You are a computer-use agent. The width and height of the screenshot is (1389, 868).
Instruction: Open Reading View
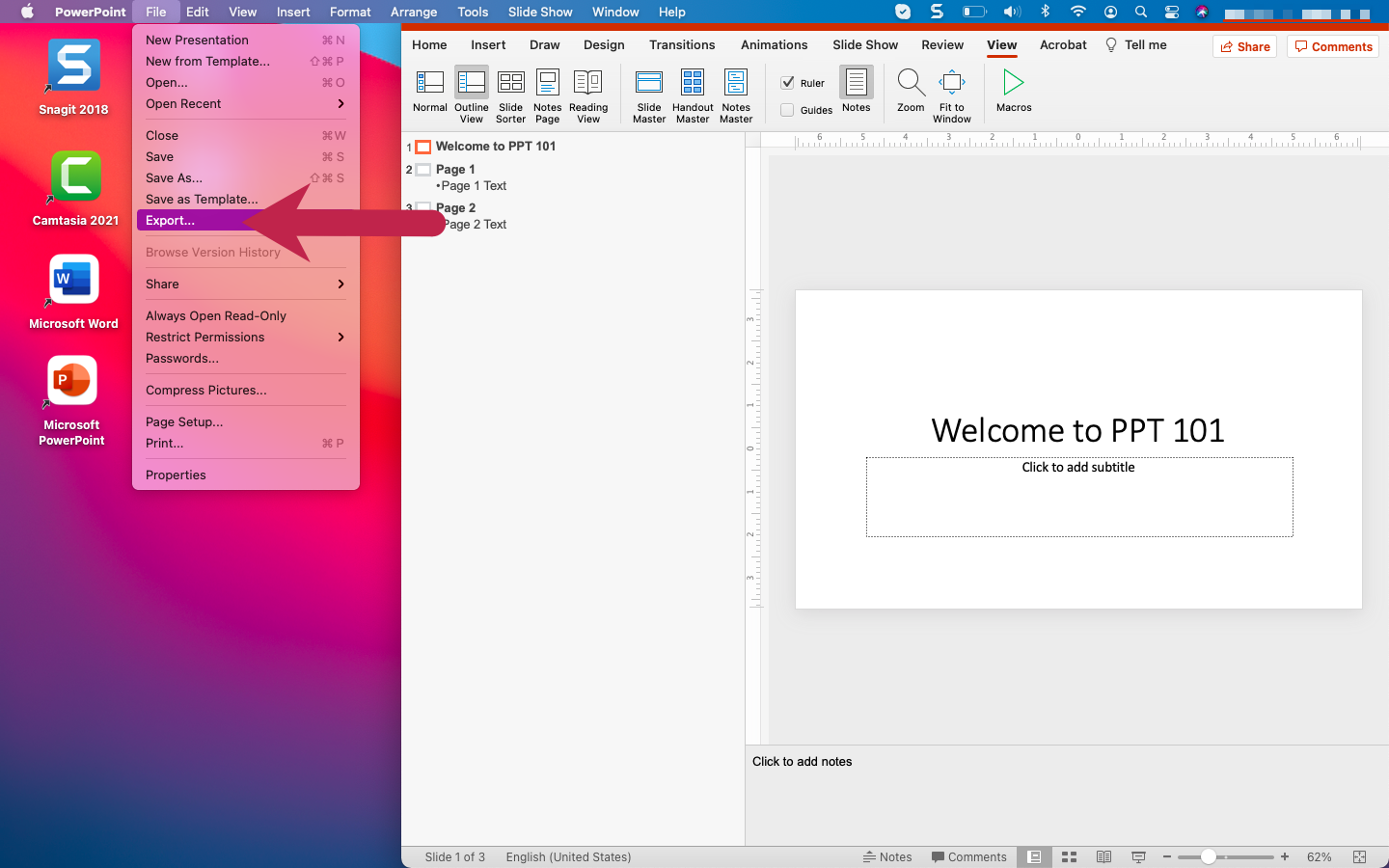588,94
